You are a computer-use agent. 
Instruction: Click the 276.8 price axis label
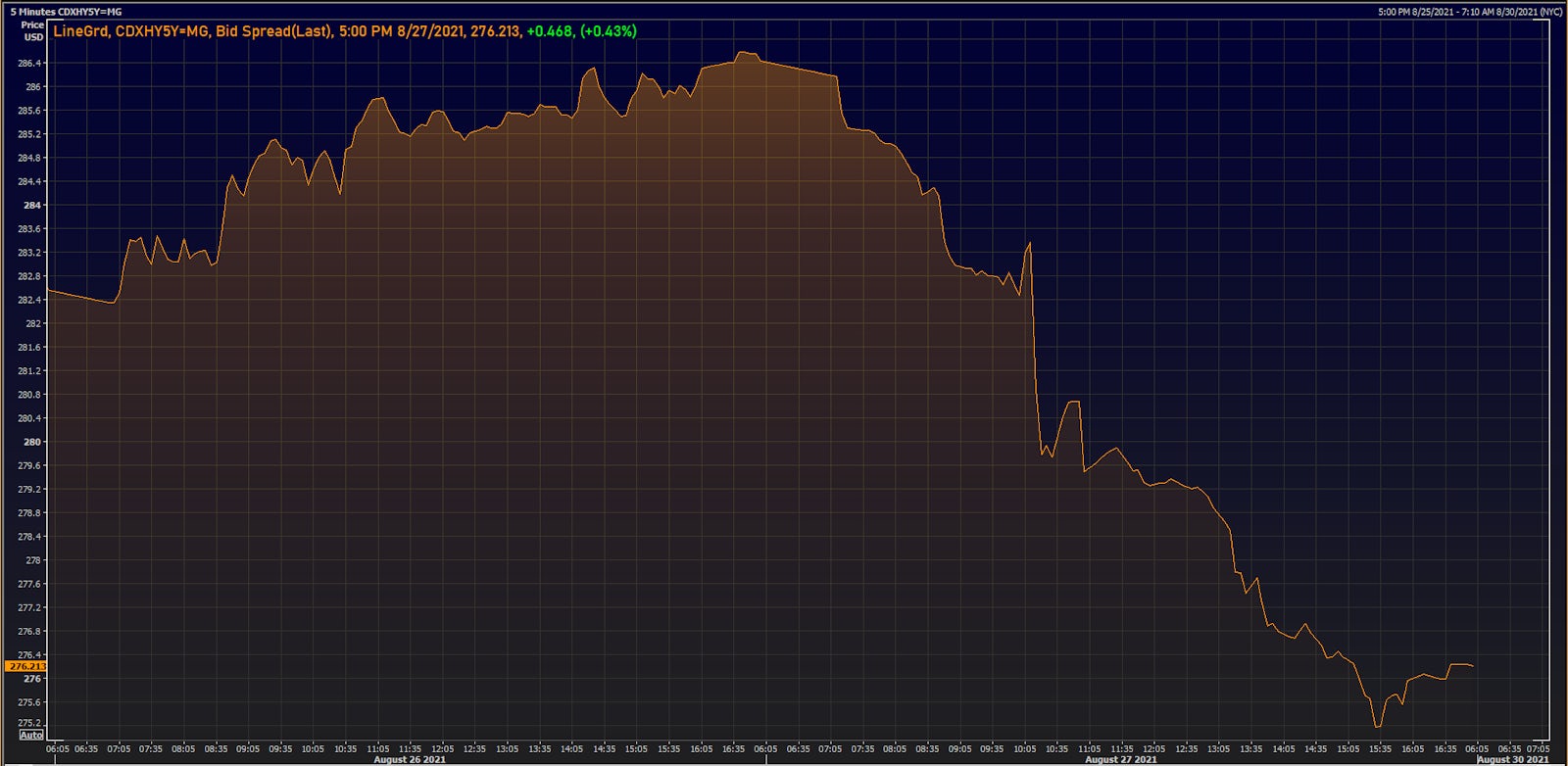29,632
